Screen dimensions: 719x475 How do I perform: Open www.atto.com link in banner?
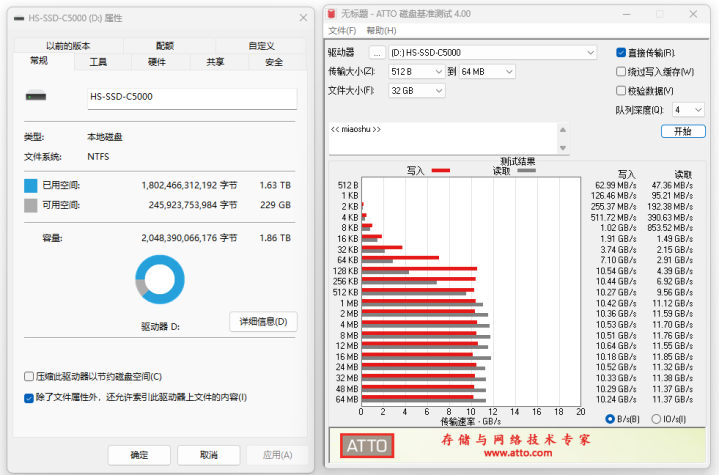[518, 453]
